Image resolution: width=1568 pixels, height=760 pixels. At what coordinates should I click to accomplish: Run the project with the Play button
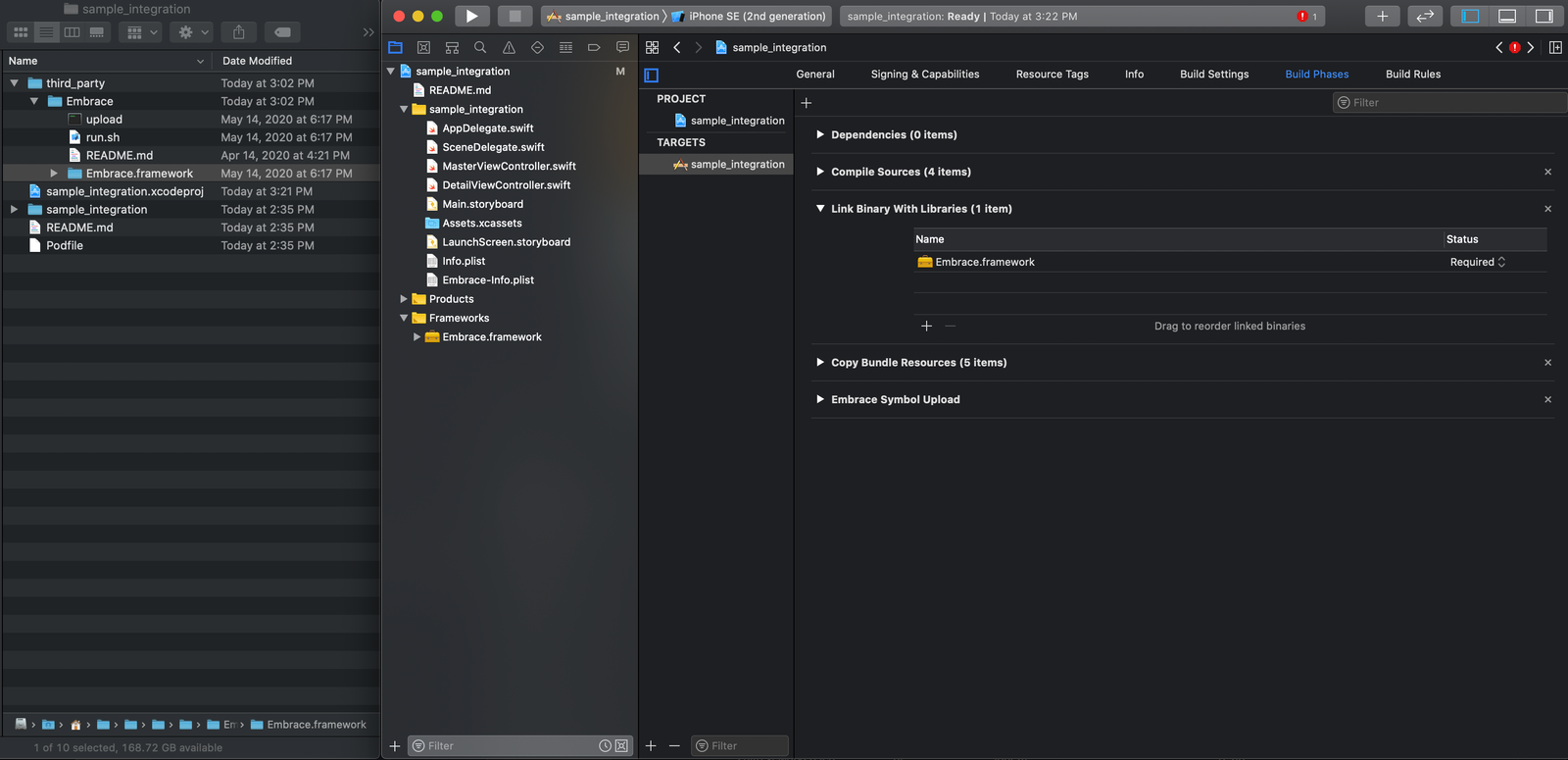(471, 16)
